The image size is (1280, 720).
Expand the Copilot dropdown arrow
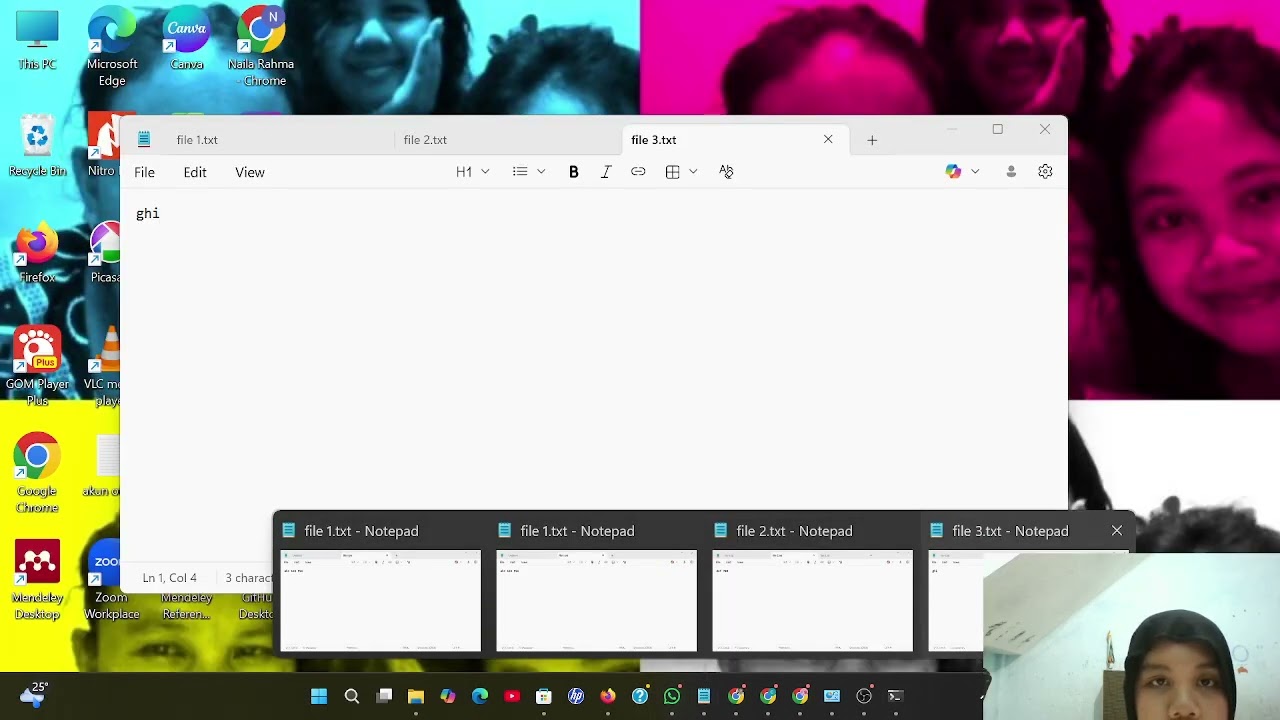[x=975, y=172]
